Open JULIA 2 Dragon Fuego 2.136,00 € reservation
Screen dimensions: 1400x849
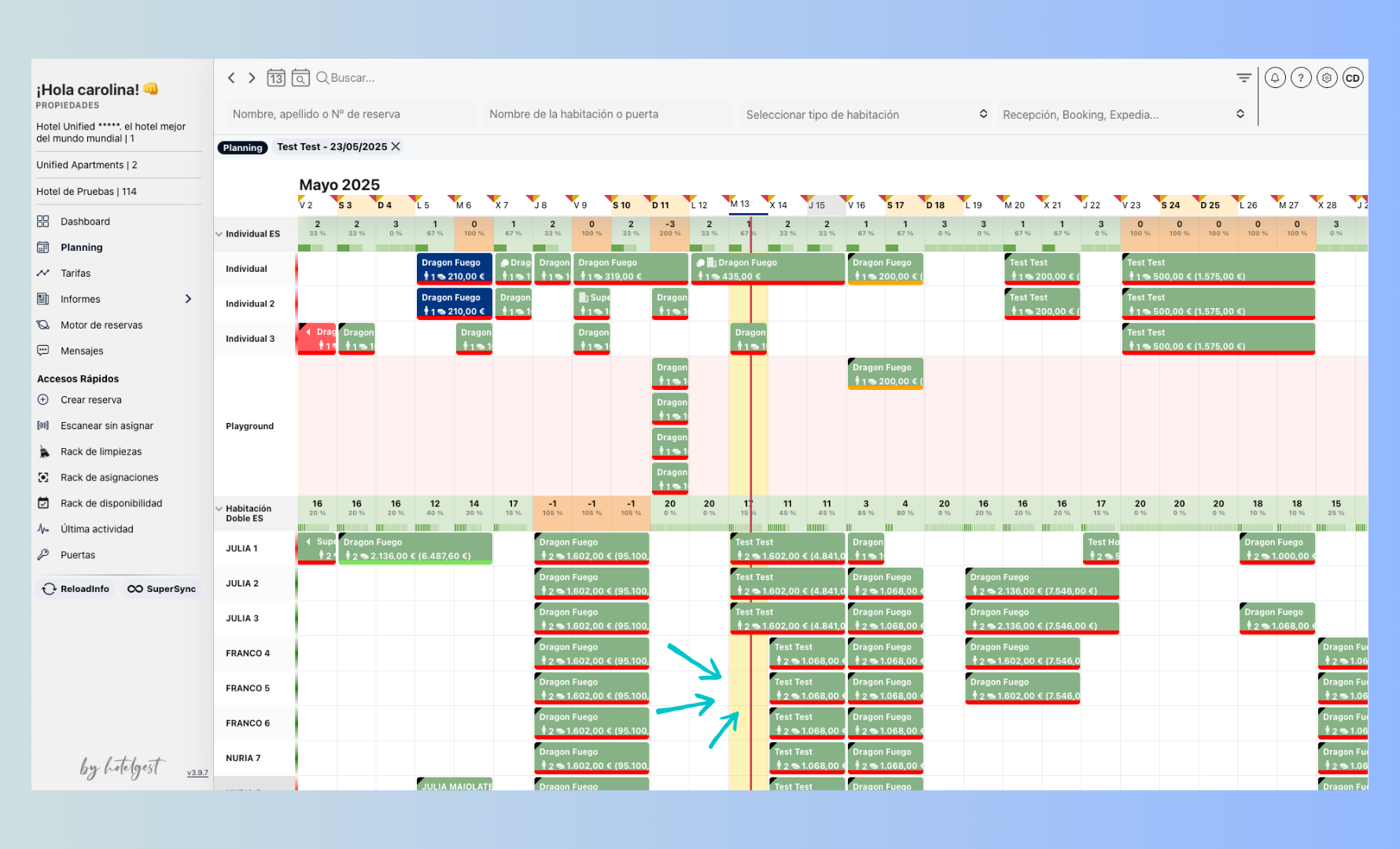(x=1042, y=583)
